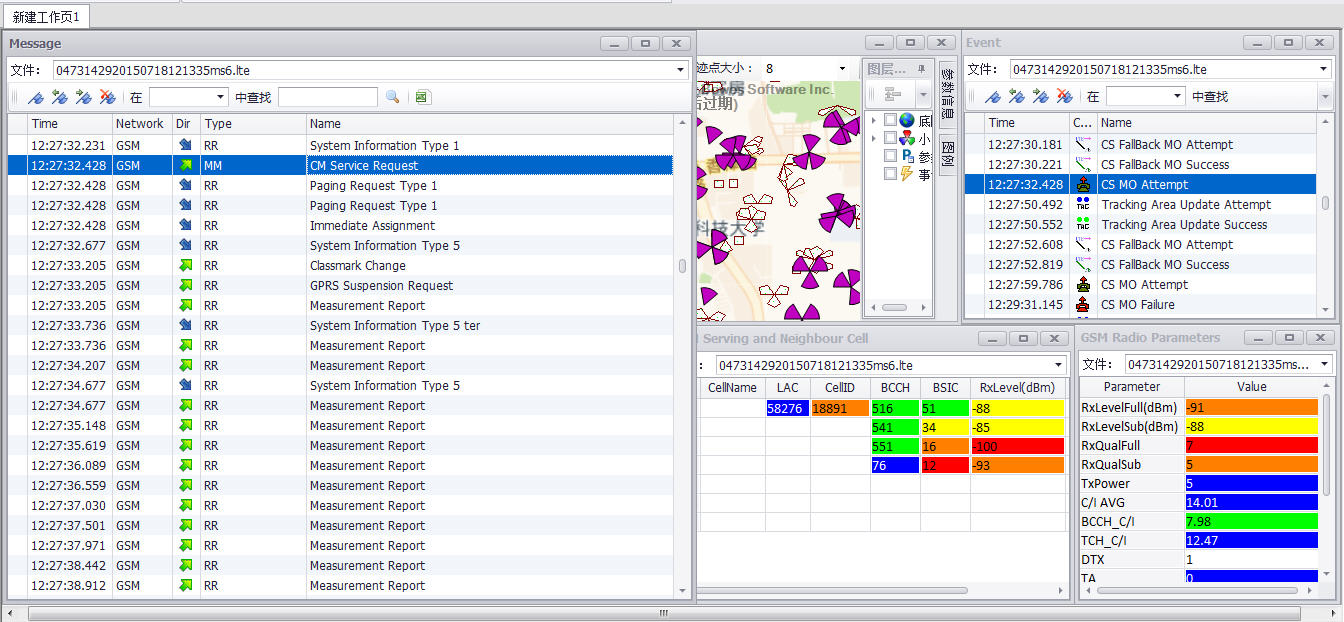Click the lightning bolt event layer icon

(907, 175)
